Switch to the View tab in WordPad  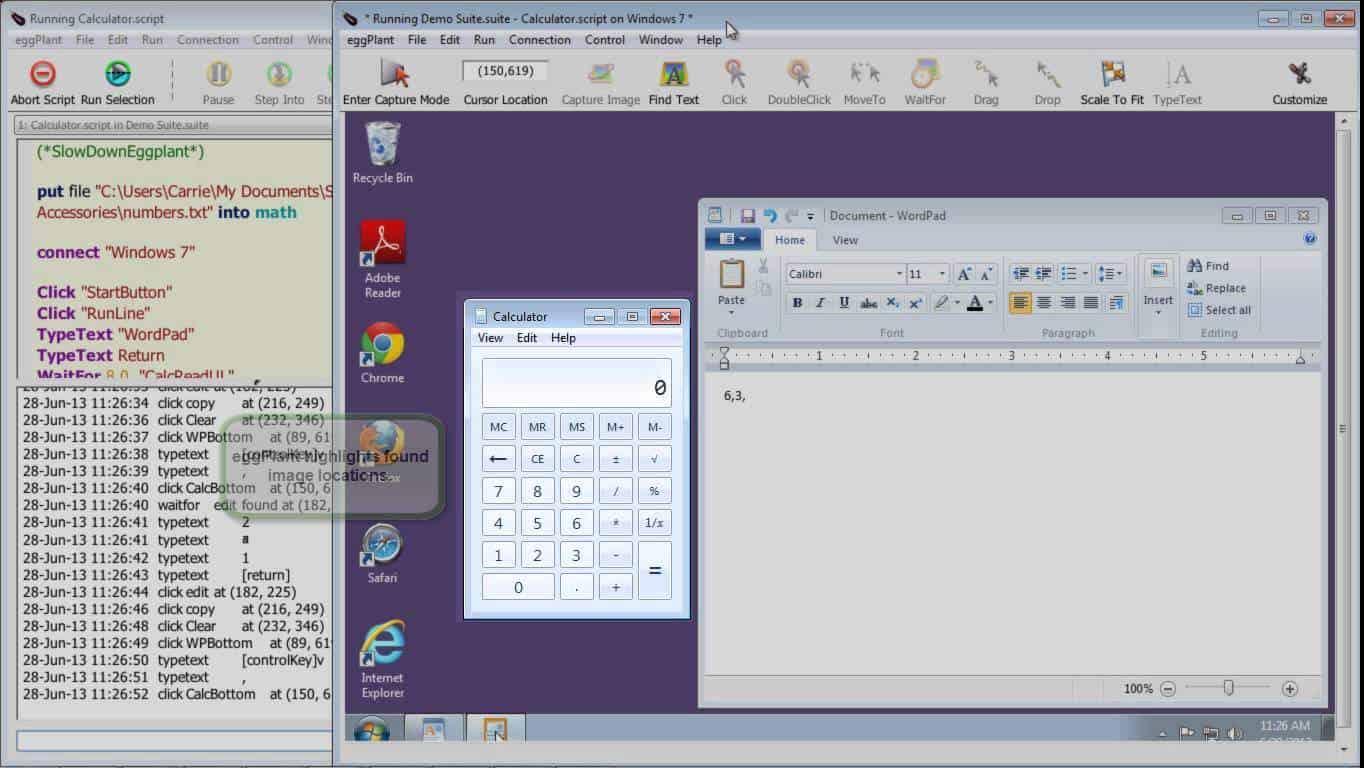point(845,240)
